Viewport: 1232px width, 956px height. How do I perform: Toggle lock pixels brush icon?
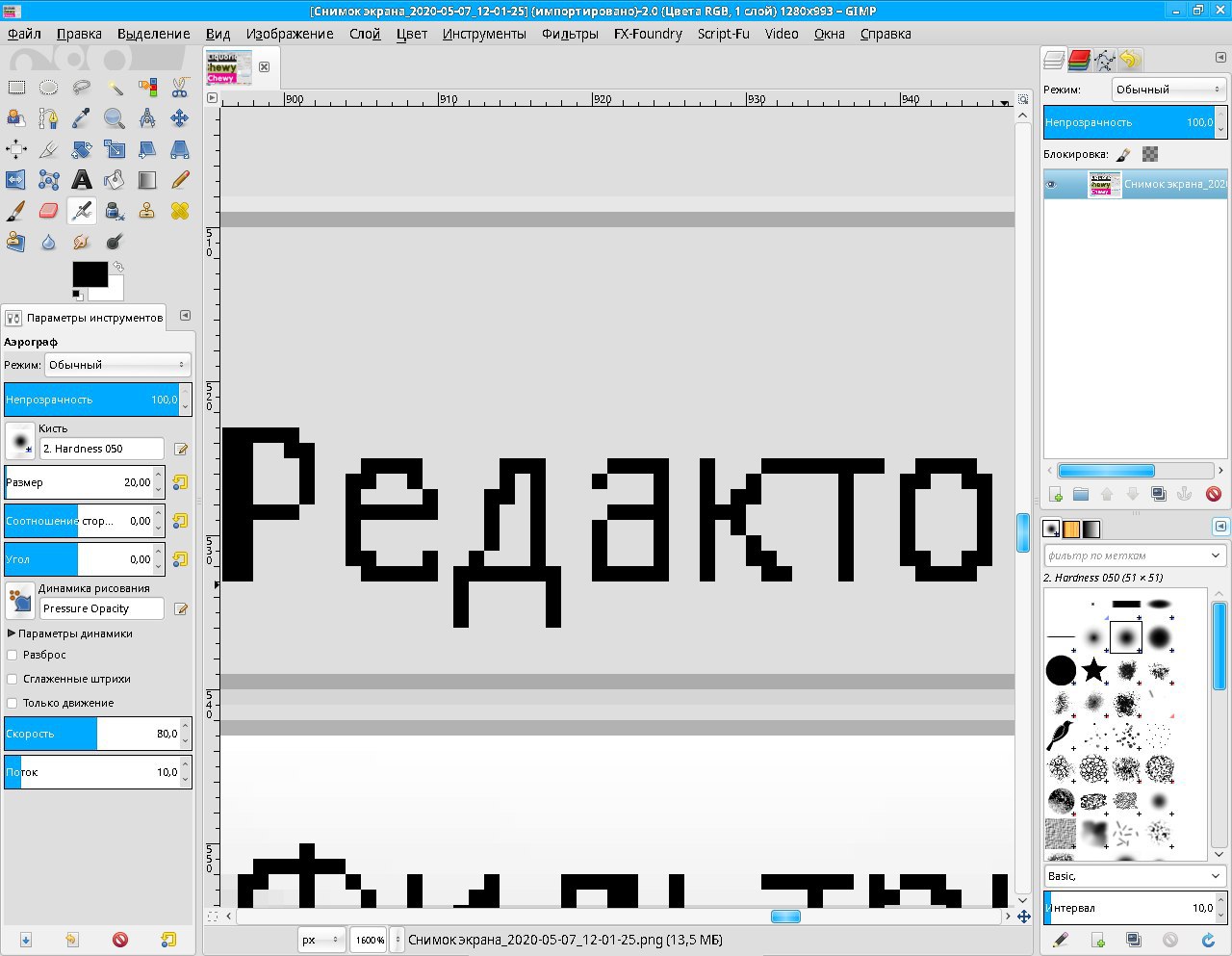[1124, 154]
